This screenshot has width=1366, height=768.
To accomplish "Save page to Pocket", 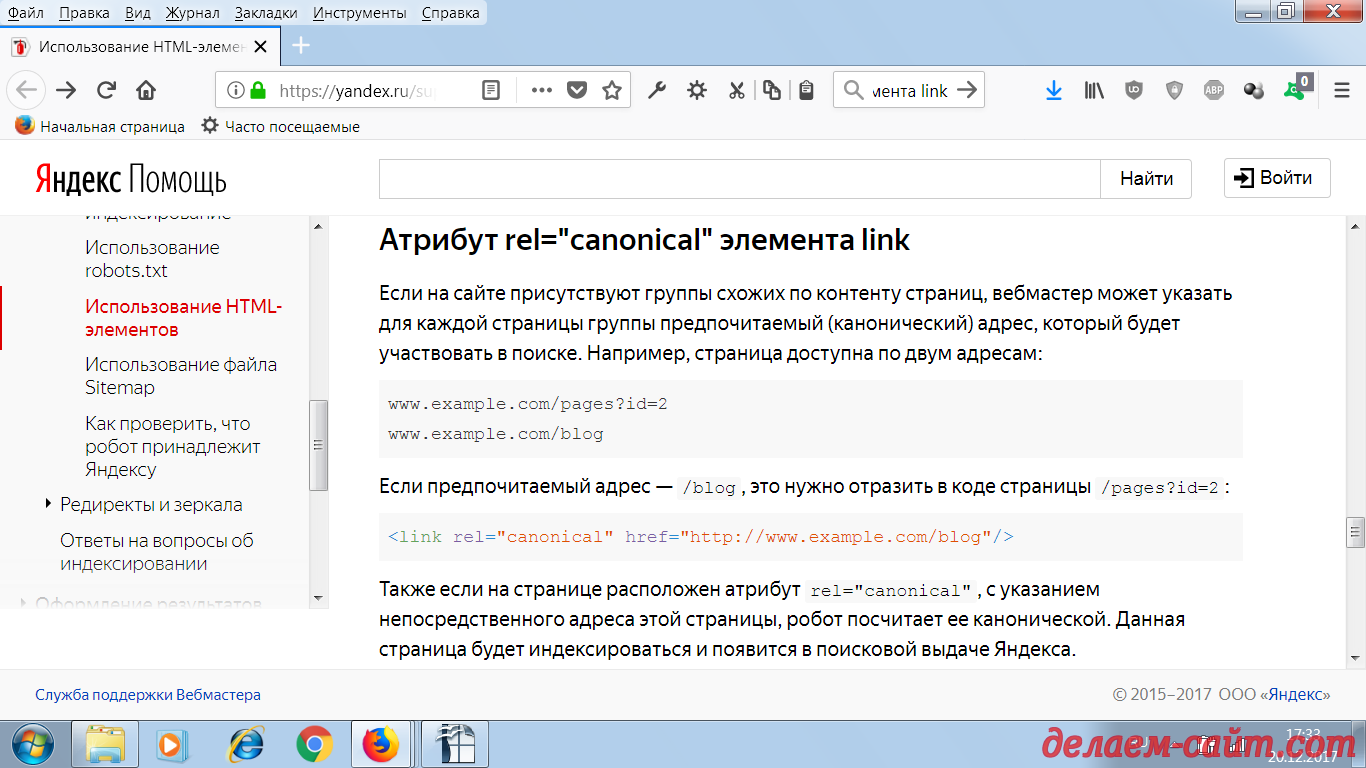I will click(x=577, y=90).
